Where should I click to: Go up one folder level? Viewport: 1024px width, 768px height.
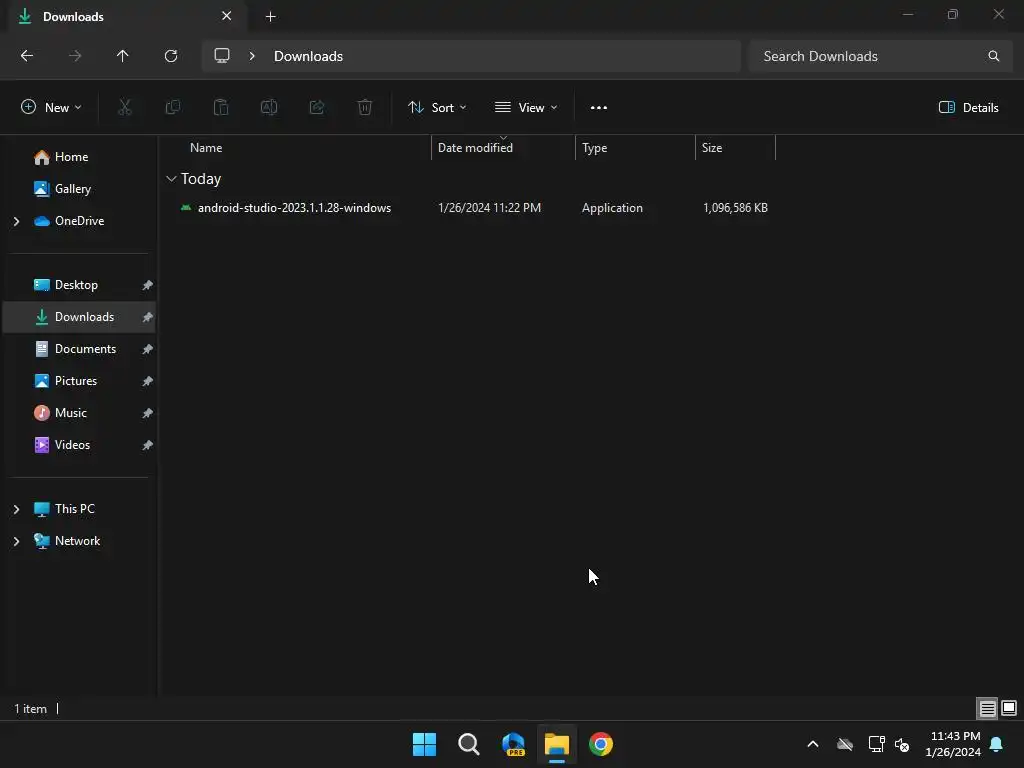click(x=123, y=56)
